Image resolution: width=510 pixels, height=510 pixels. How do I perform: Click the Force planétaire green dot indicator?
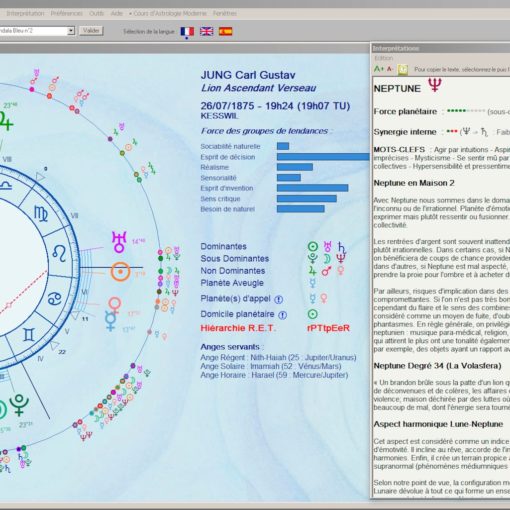click(465, 111)
